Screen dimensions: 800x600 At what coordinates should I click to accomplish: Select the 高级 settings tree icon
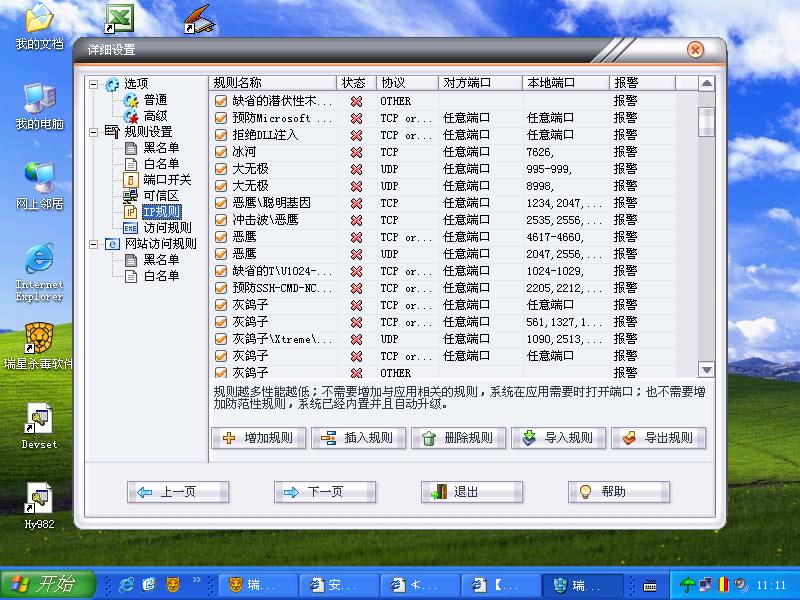point(130,116)
